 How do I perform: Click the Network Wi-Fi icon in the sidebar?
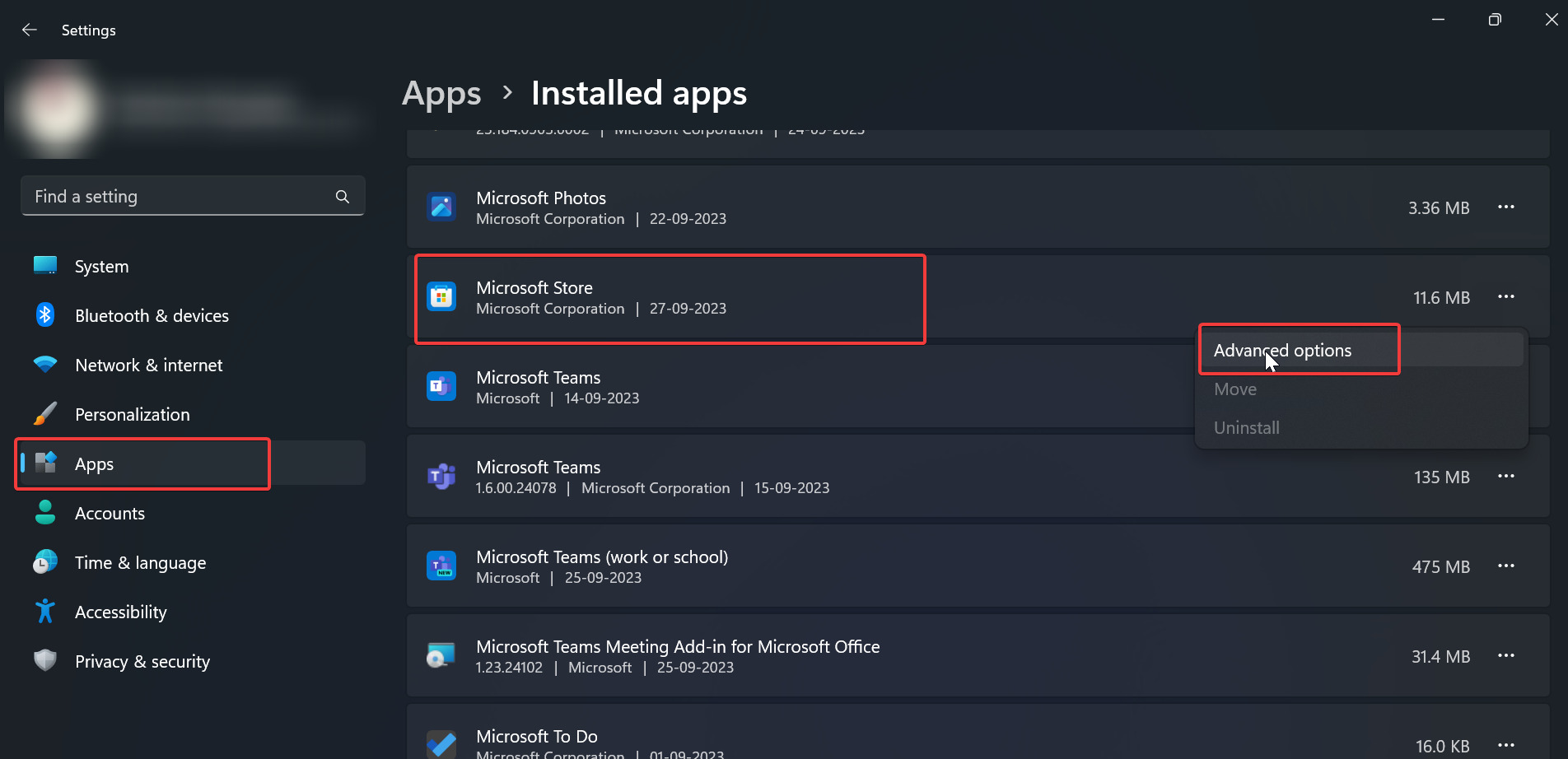tap(45, 365)
